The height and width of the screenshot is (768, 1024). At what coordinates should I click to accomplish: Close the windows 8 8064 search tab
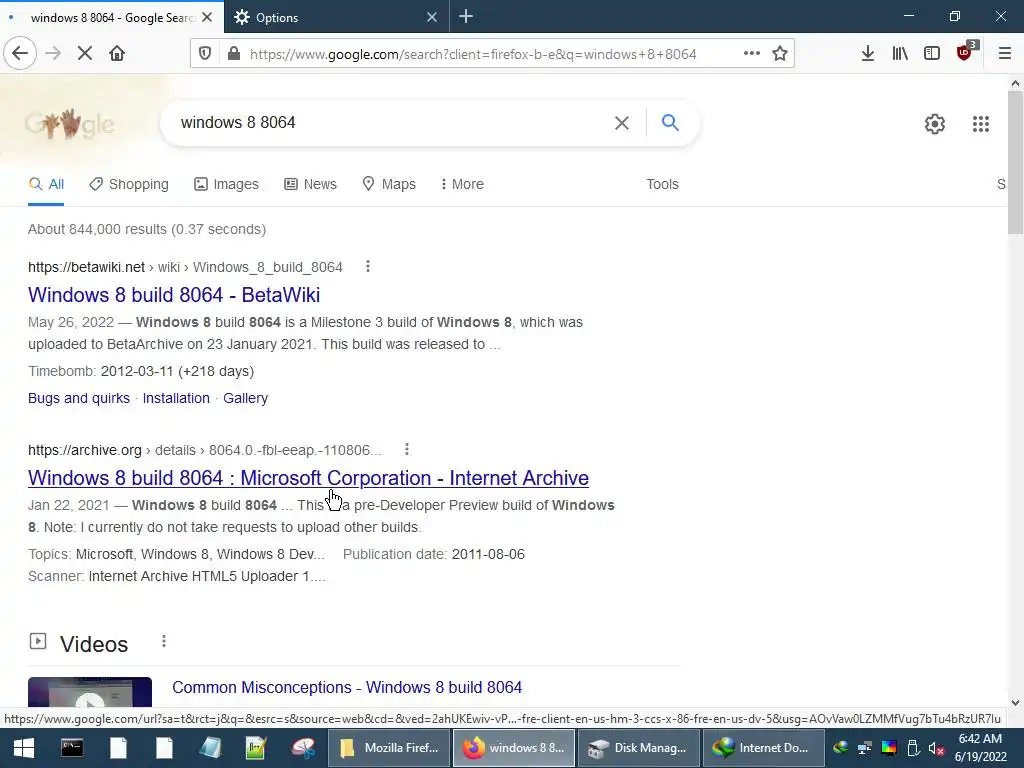pyautogui.click(x=207, y=18)
